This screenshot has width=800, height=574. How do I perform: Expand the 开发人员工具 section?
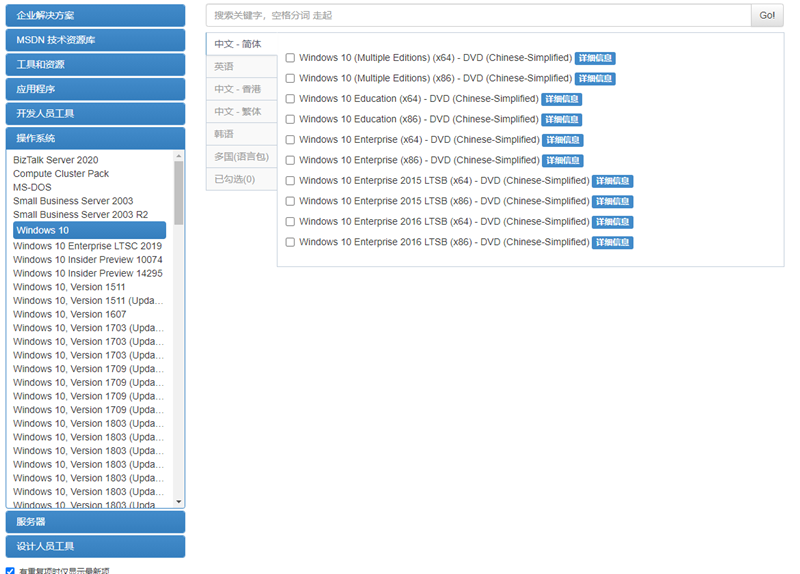95,113
